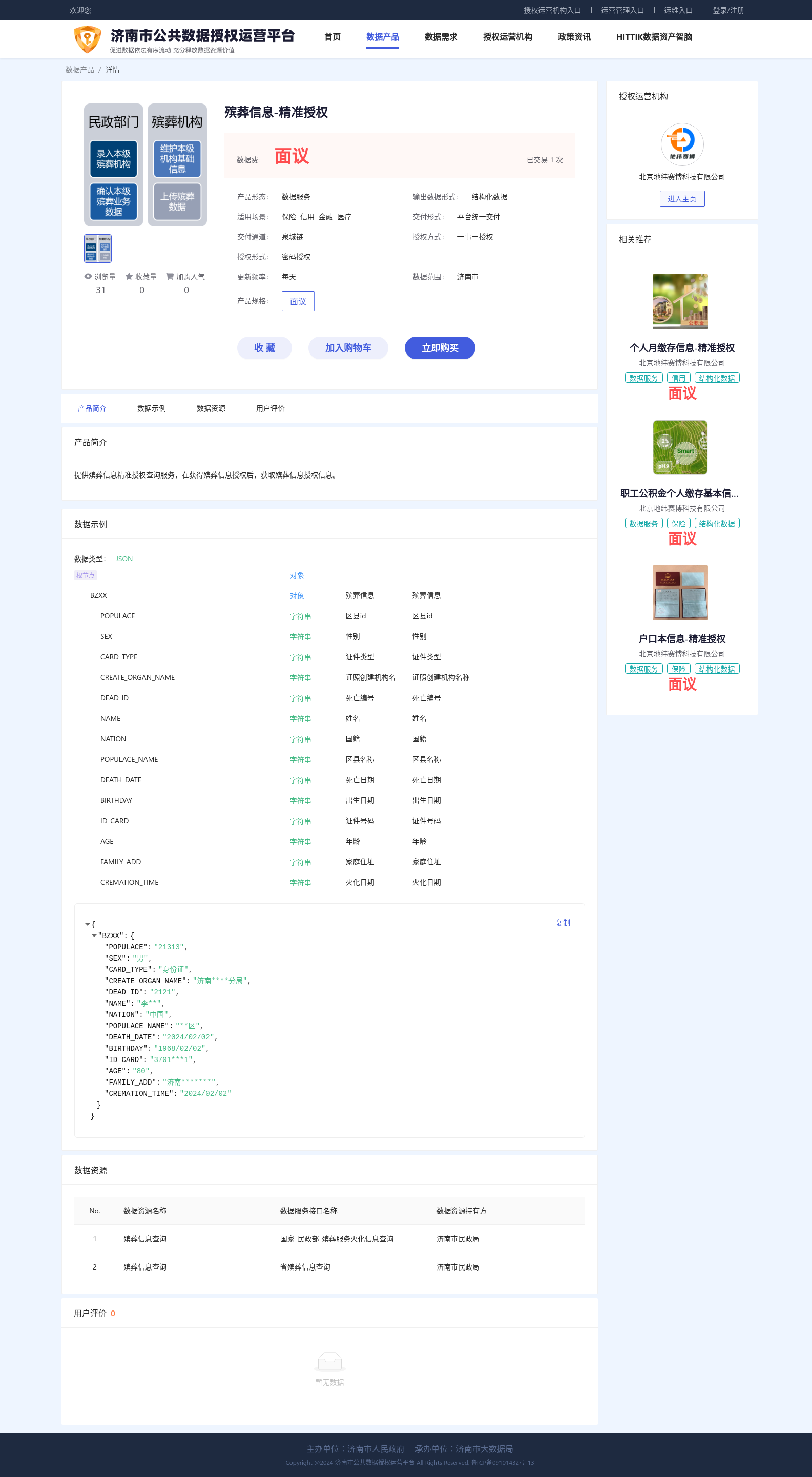Click 复制 to copy the JSON sample
Image resolution: width=812 pixels, height=1477 pixels.
click(563, 923)
